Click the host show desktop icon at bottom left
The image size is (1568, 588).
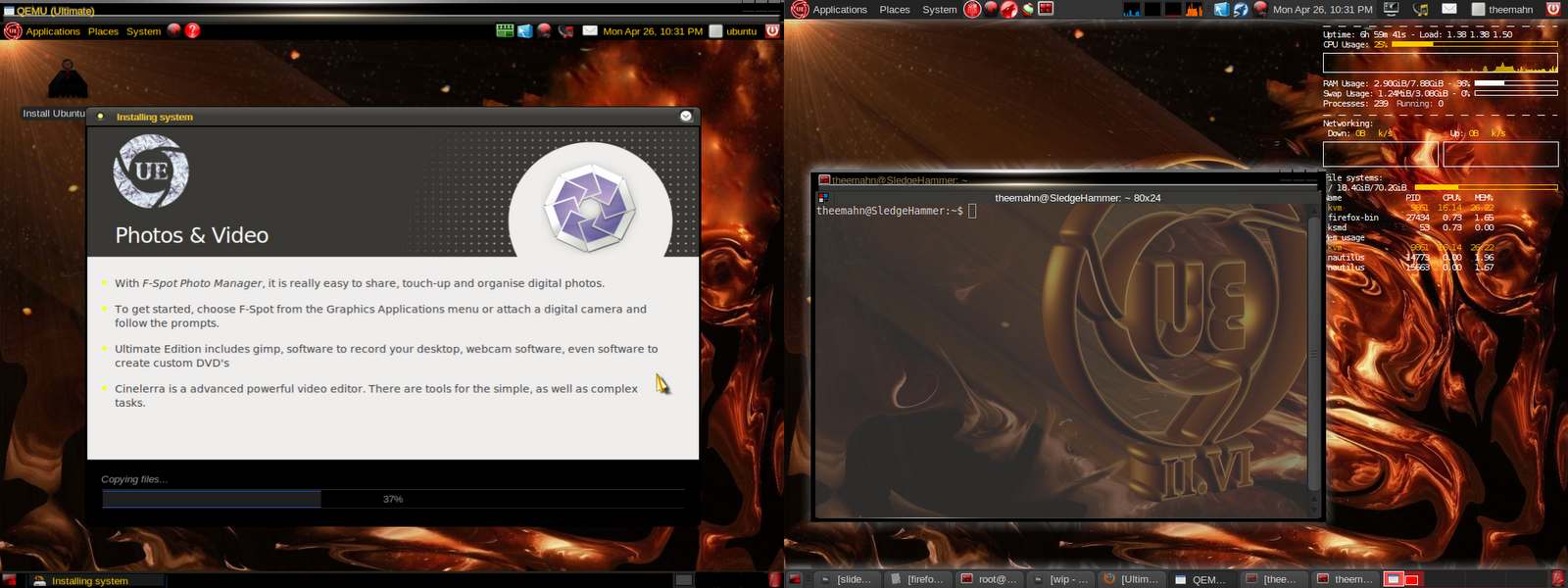click(x=795, y=579)
